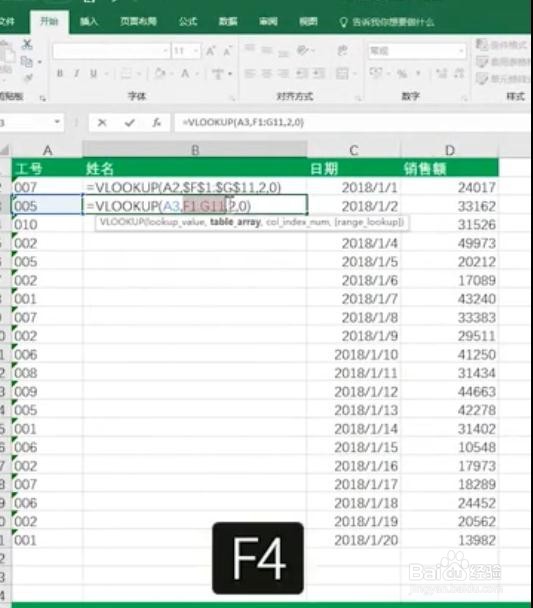
Task: Expand the font size dropdown
Action: 196,51
